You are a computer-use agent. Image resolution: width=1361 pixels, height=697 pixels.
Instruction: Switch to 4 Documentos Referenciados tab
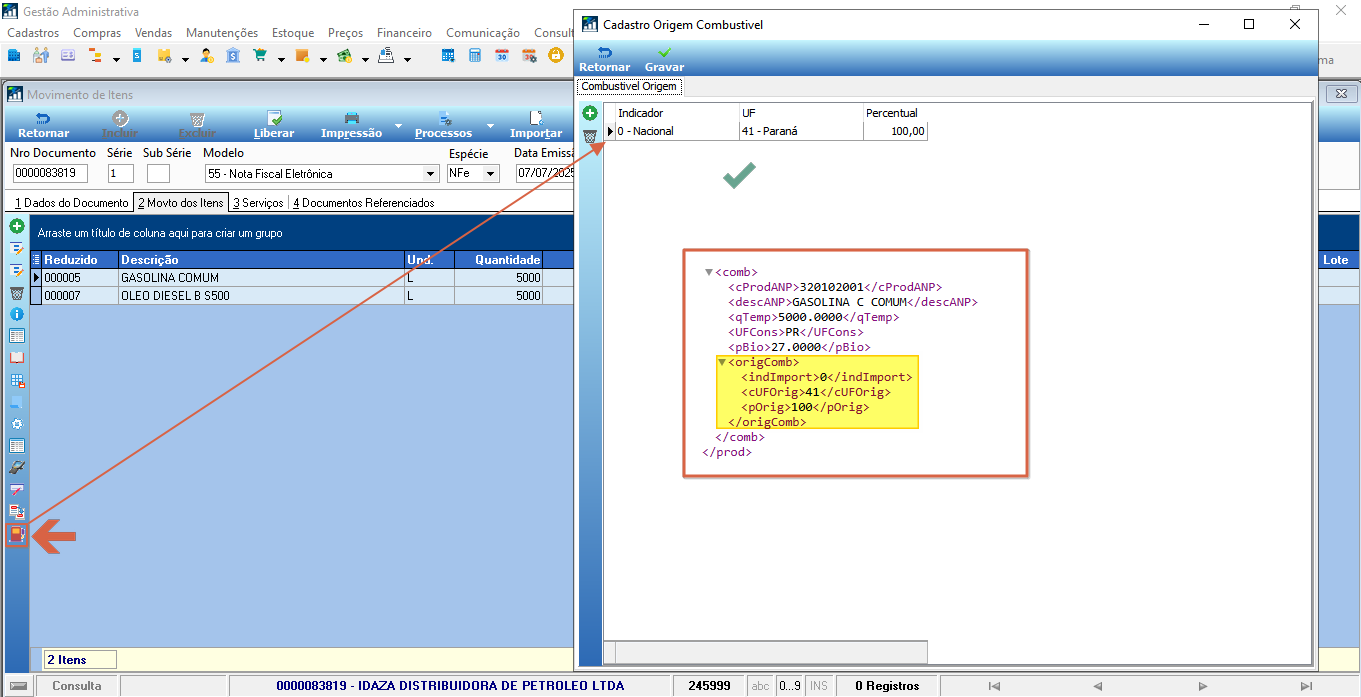click(x=362, y=203)
